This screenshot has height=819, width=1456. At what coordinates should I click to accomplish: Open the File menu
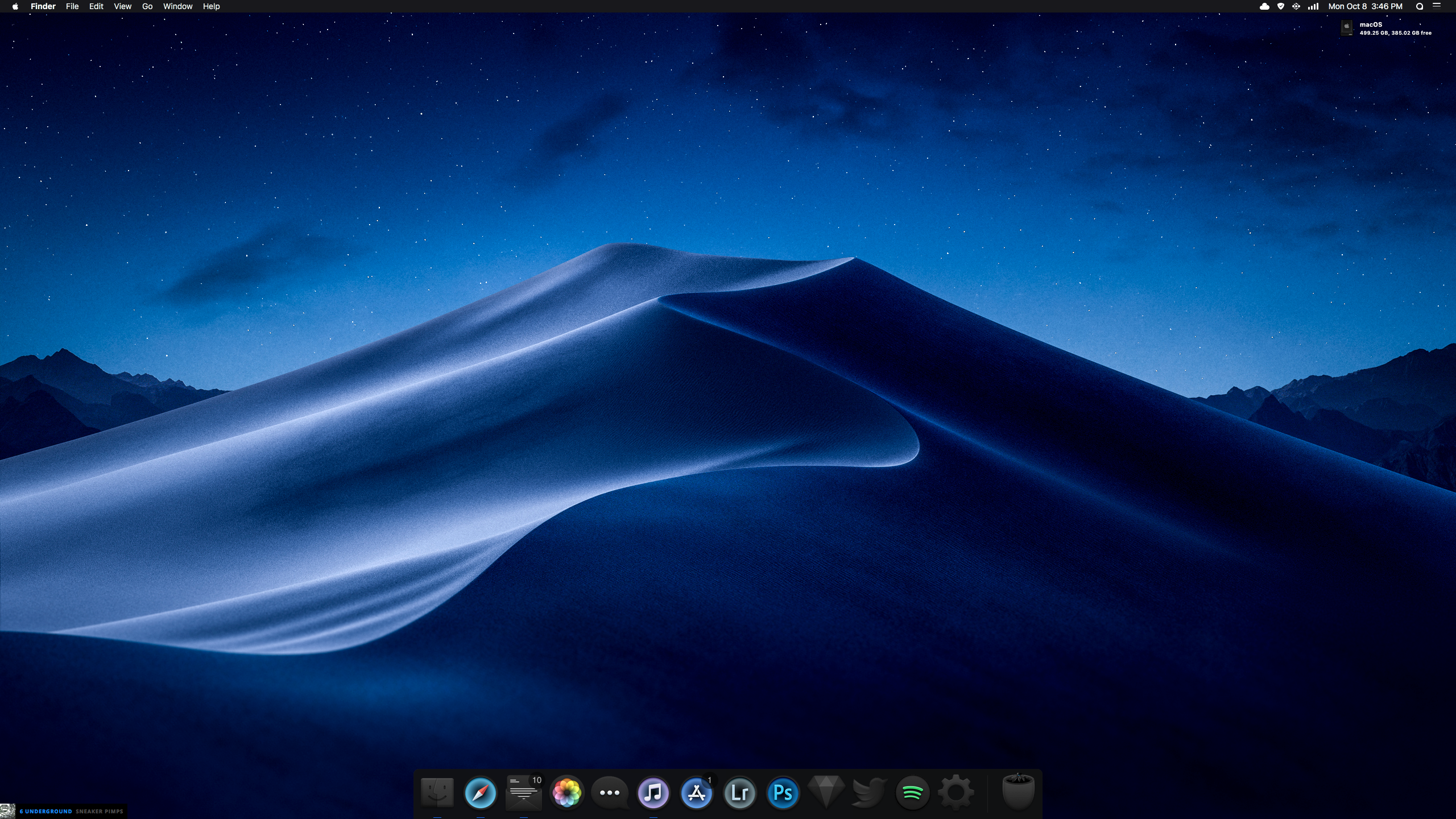(x=72, y=6)
